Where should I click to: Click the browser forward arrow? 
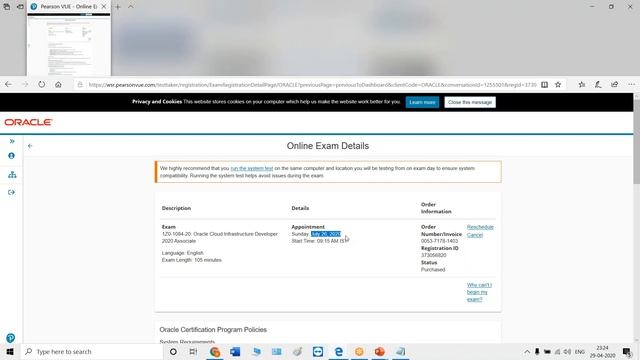tap(25, 84)
